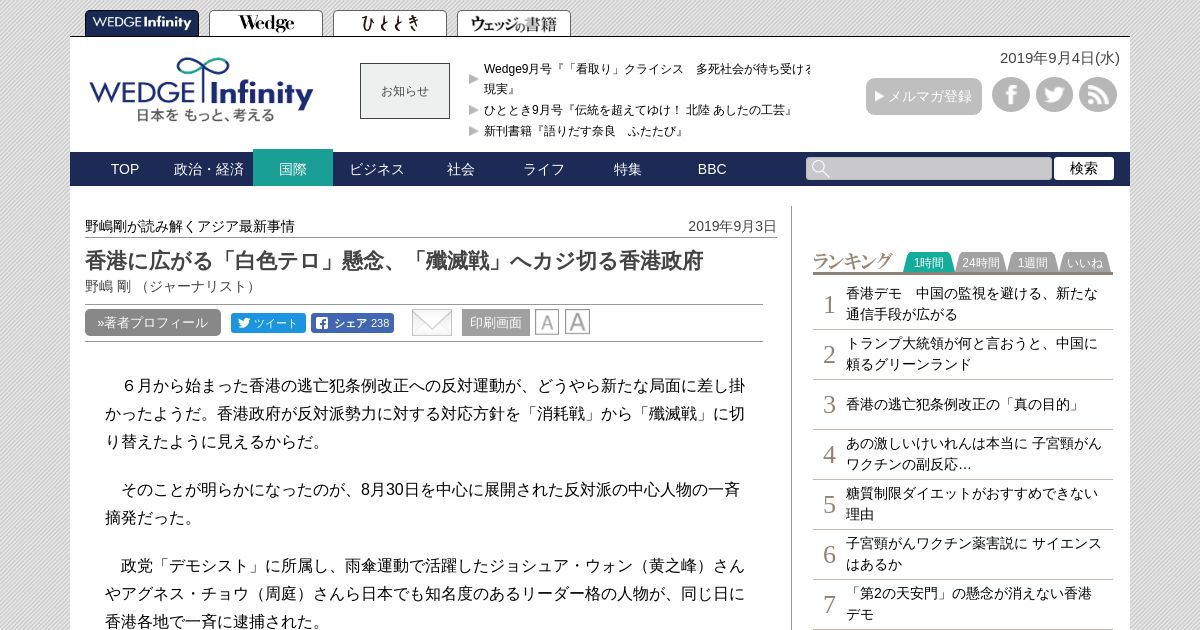Click the ランキング heading
This screenshot has height=630, width=1200.
pyautogui.click(x=852, y=261)
